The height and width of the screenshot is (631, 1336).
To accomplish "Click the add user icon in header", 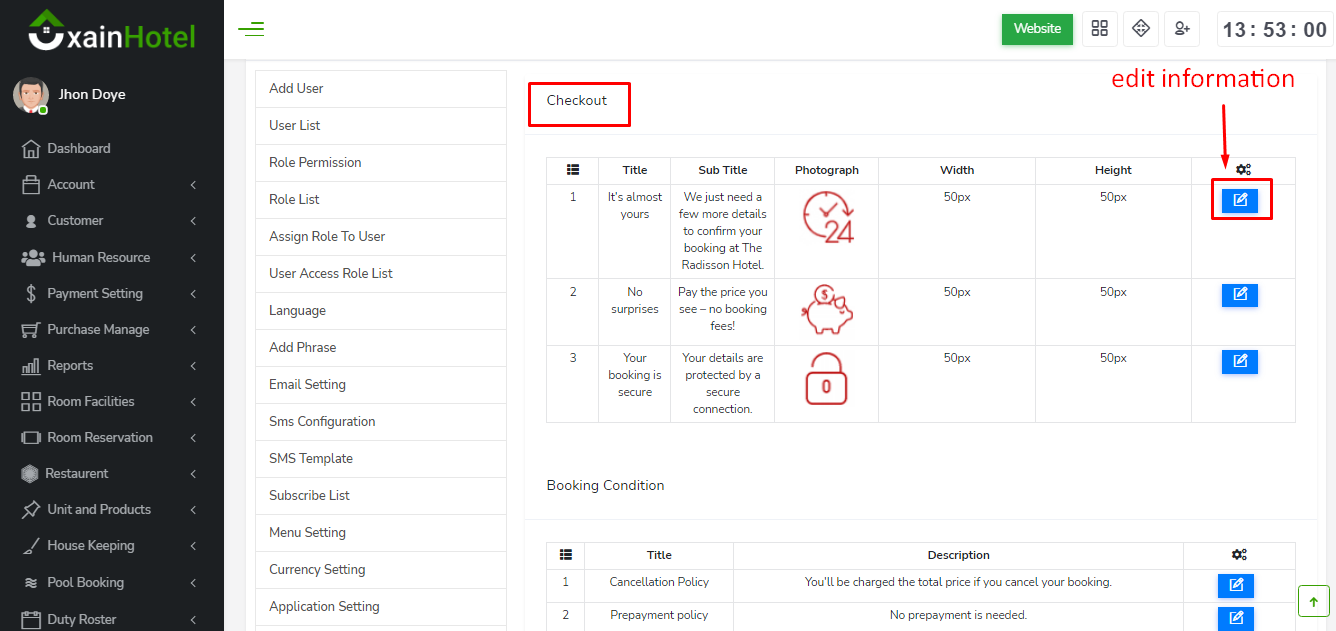I will 1182,29.
